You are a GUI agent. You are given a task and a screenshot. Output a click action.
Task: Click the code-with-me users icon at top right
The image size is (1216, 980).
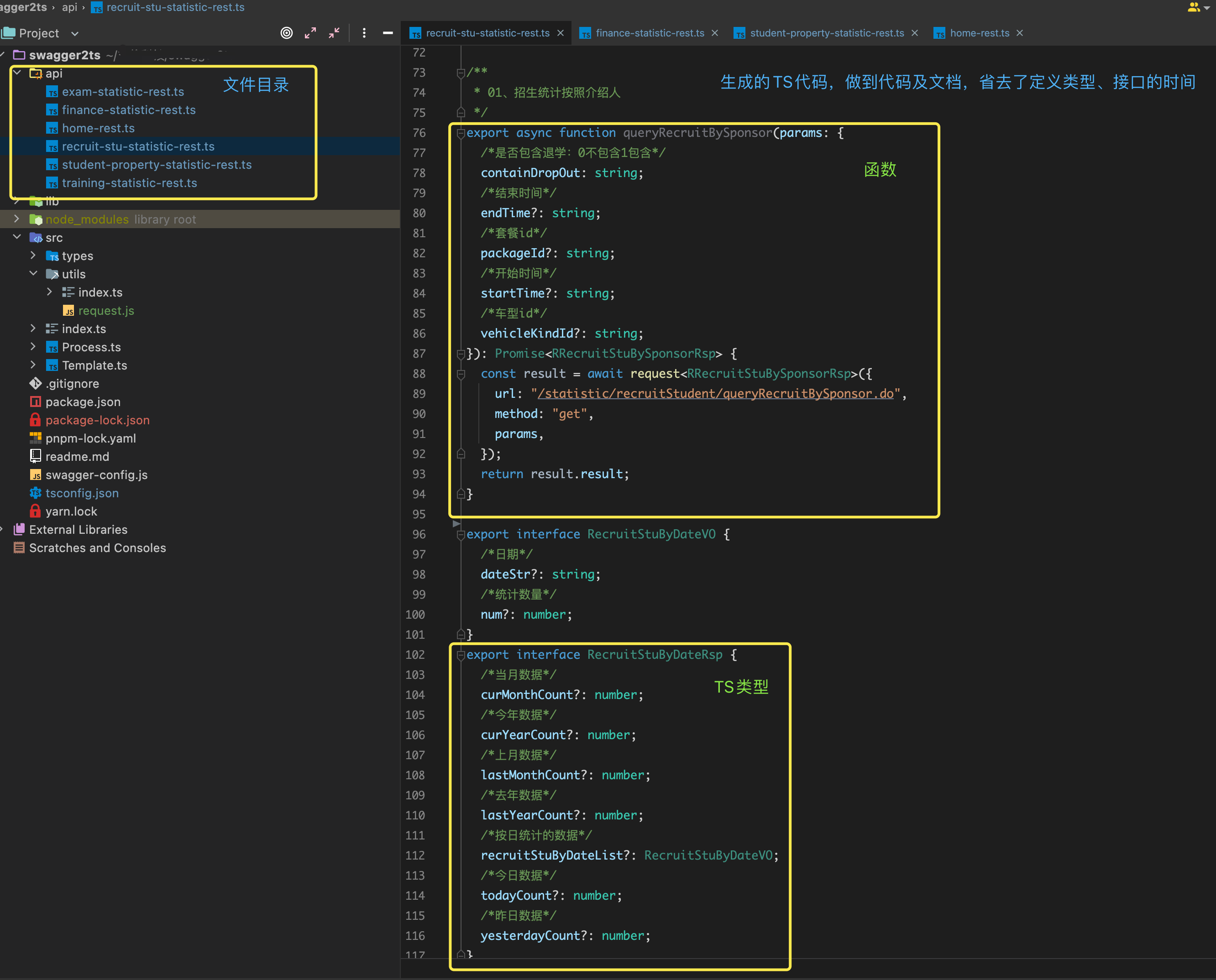pos(1194,7)
